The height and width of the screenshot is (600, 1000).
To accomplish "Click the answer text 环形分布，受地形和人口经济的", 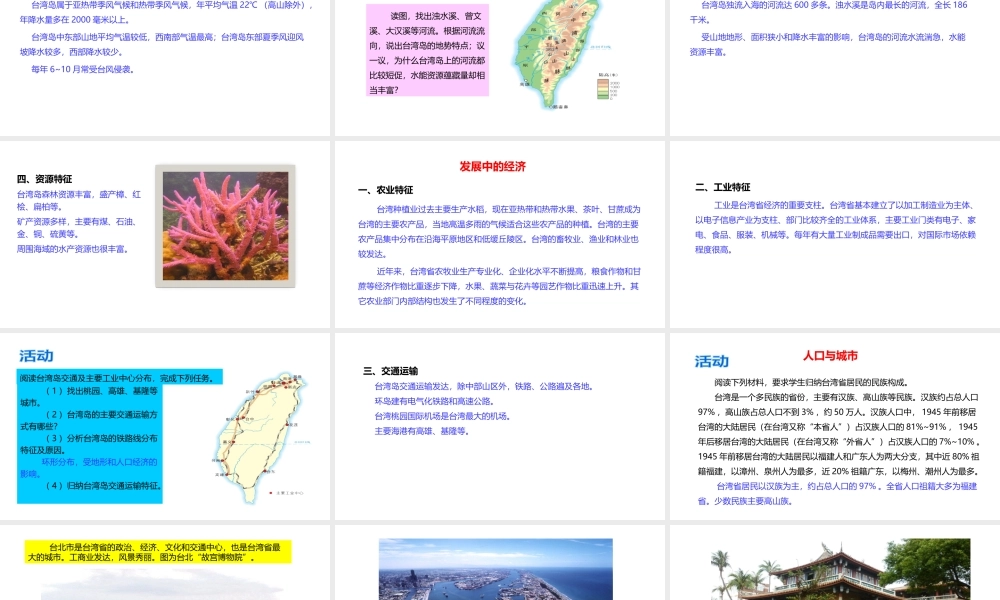I will (99, 462).
